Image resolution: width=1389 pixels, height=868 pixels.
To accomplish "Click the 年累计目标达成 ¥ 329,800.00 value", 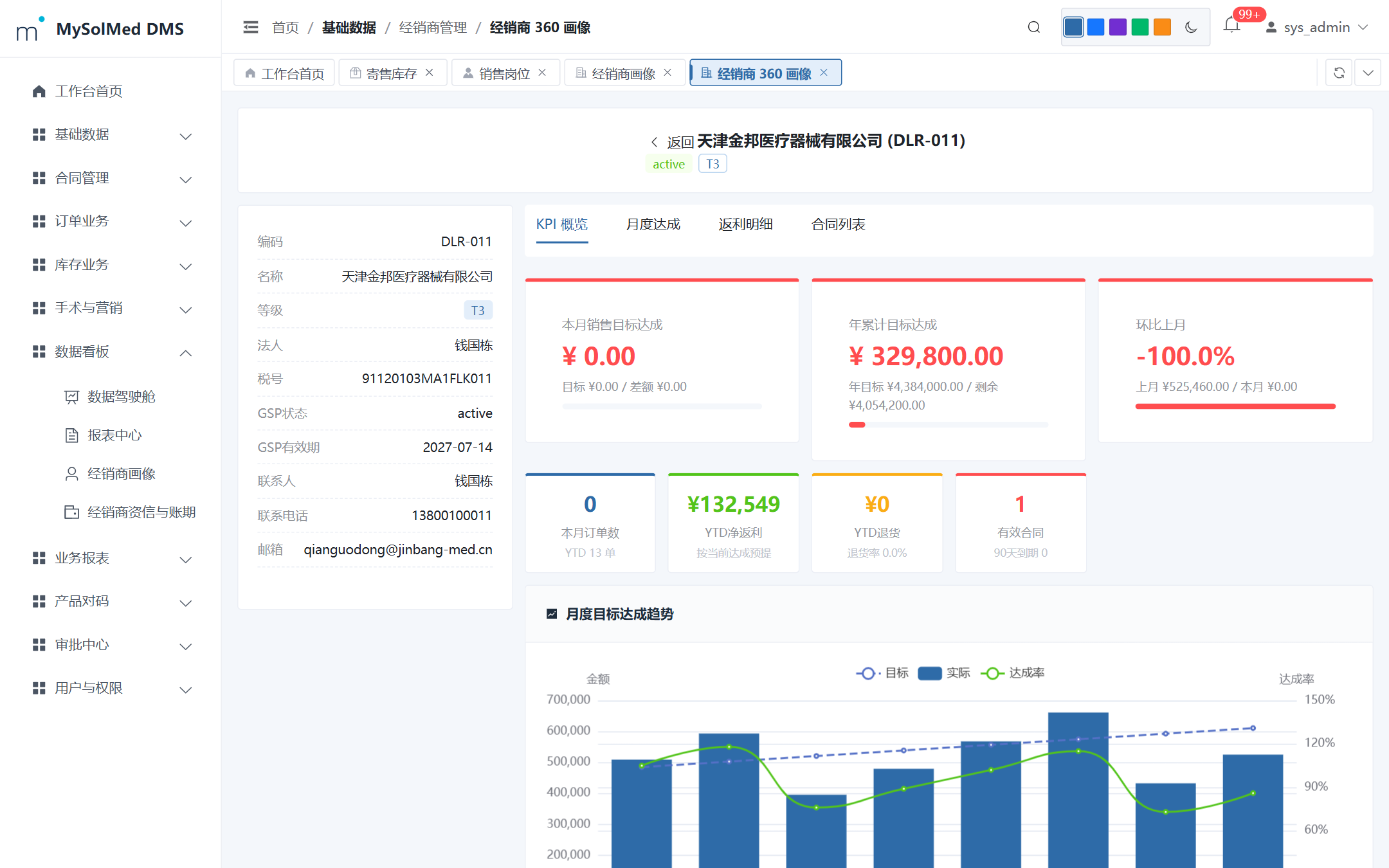I will [926, 357].
